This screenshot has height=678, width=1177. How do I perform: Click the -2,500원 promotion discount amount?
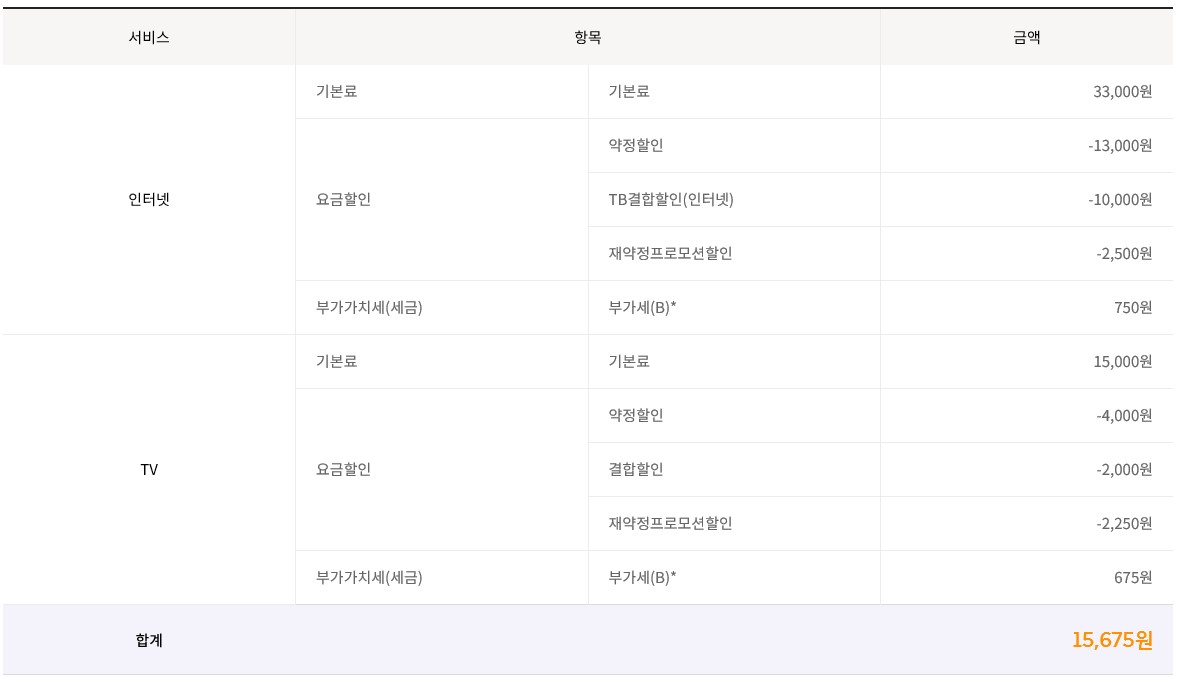tap(1124, 253)
